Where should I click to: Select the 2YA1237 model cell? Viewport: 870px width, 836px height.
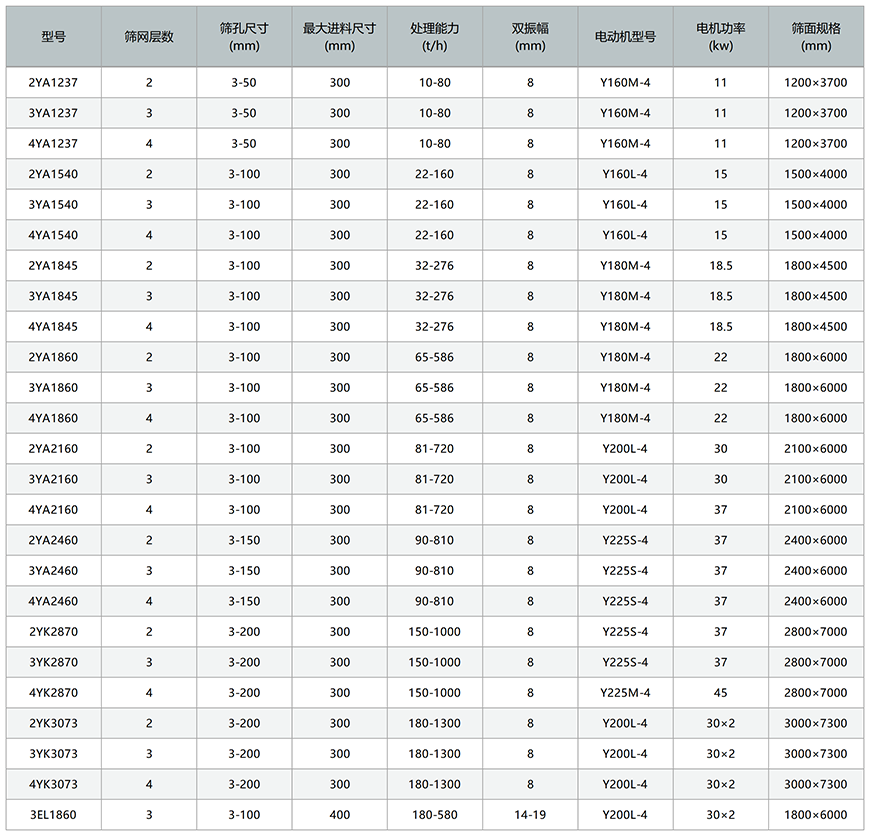(53, 83)
